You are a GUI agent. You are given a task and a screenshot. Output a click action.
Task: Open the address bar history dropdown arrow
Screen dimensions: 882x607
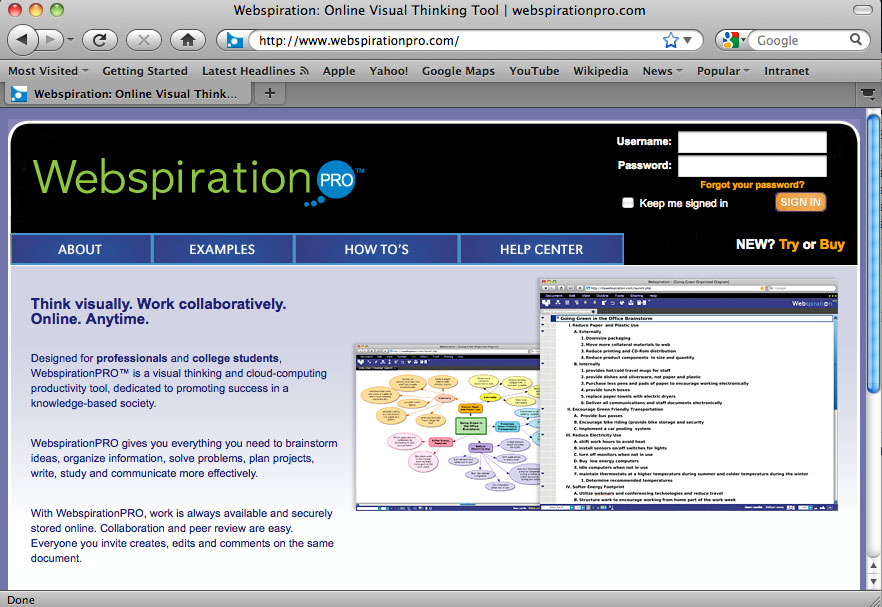click(687, 41)
